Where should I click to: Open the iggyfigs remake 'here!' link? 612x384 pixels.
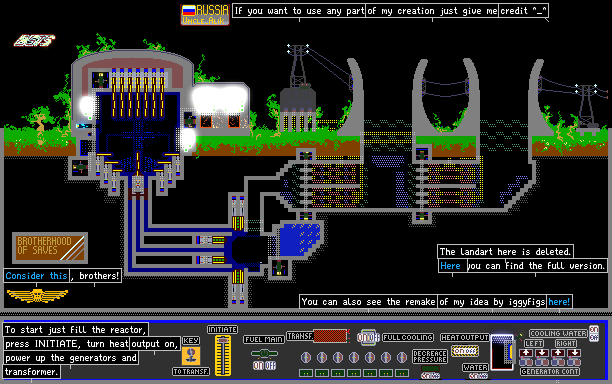tap(559, 302)
